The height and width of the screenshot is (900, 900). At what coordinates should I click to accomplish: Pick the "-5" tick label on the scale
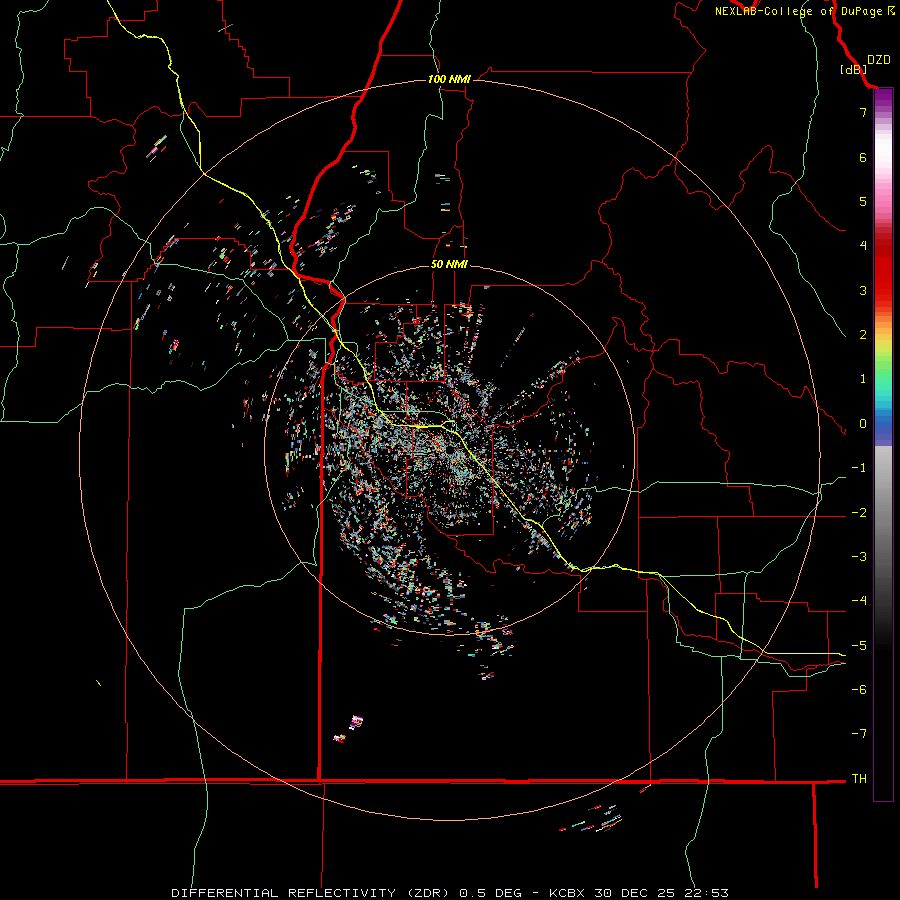click(x=859, y=646)
